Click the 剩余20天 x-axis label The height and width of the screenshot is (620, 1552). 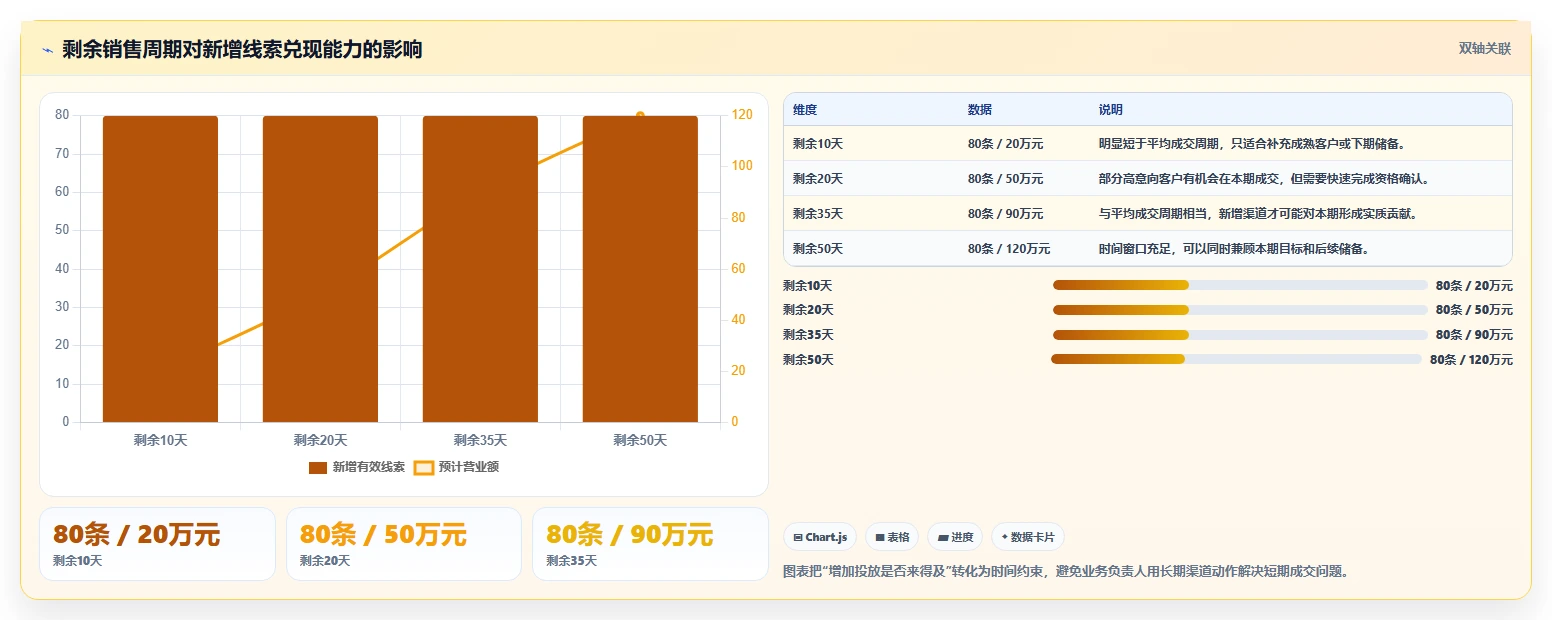tap(320, 440)
